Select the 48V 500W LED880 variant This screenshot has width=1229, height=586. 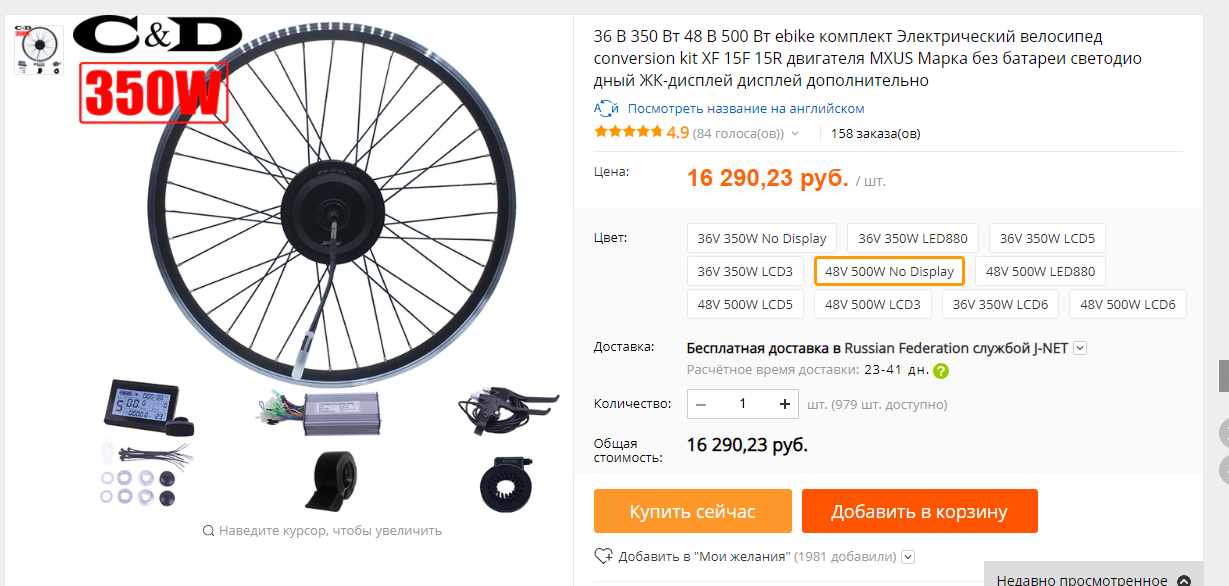(1040, 271)
